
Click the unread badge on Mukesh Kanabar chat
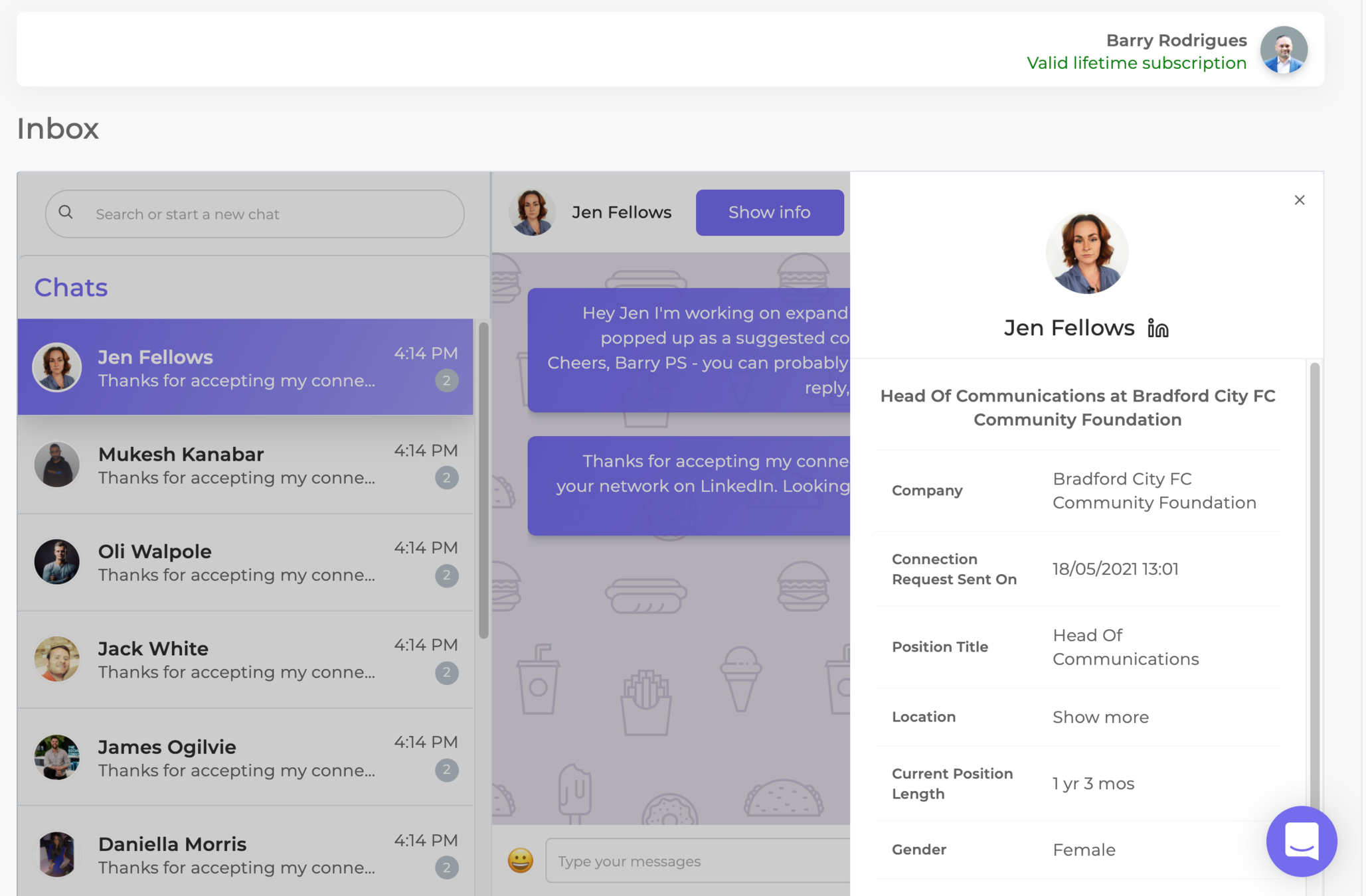tap(446, 478)
